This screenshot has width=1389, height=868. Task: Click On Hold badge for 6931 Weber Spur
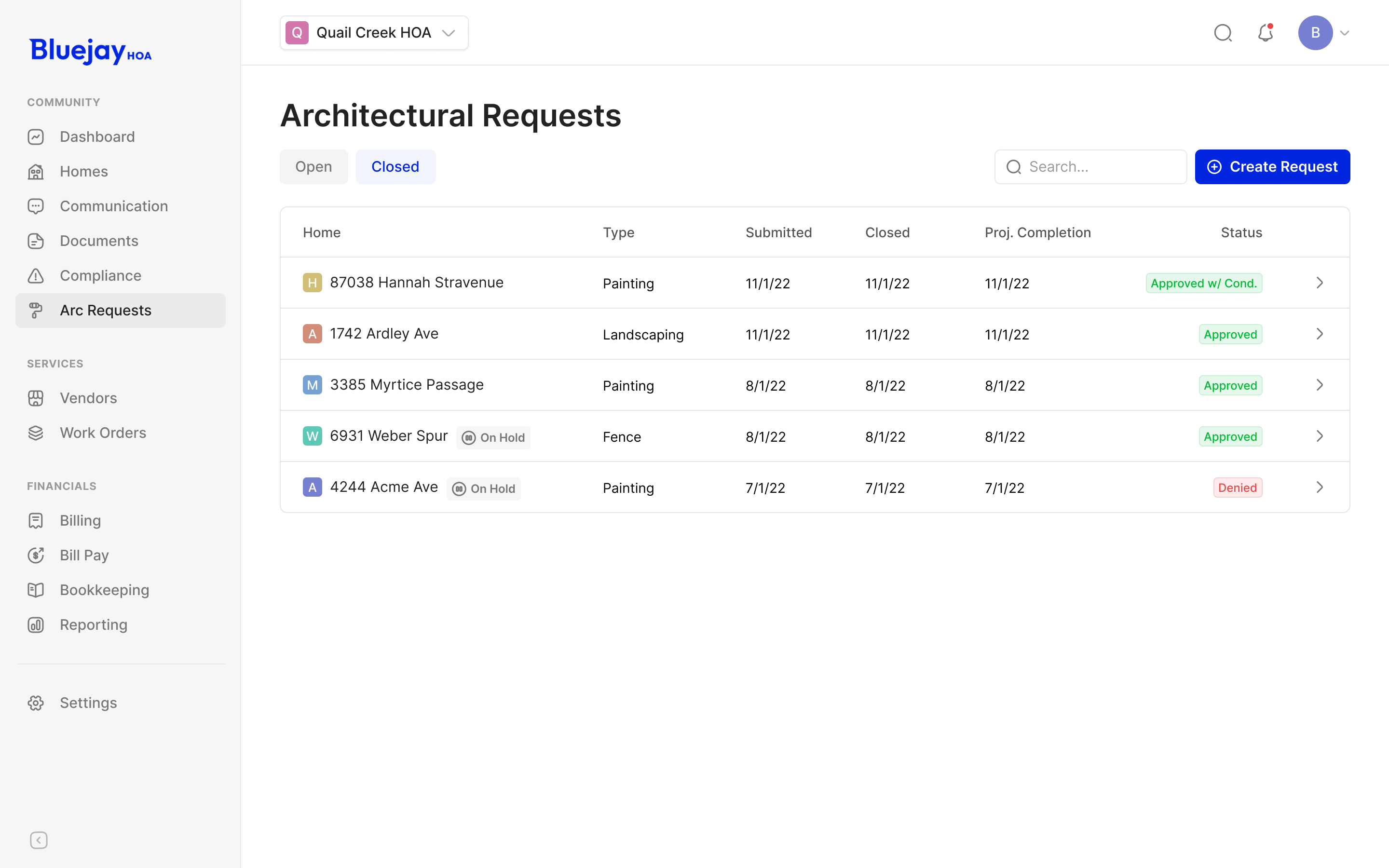(493, 437)
